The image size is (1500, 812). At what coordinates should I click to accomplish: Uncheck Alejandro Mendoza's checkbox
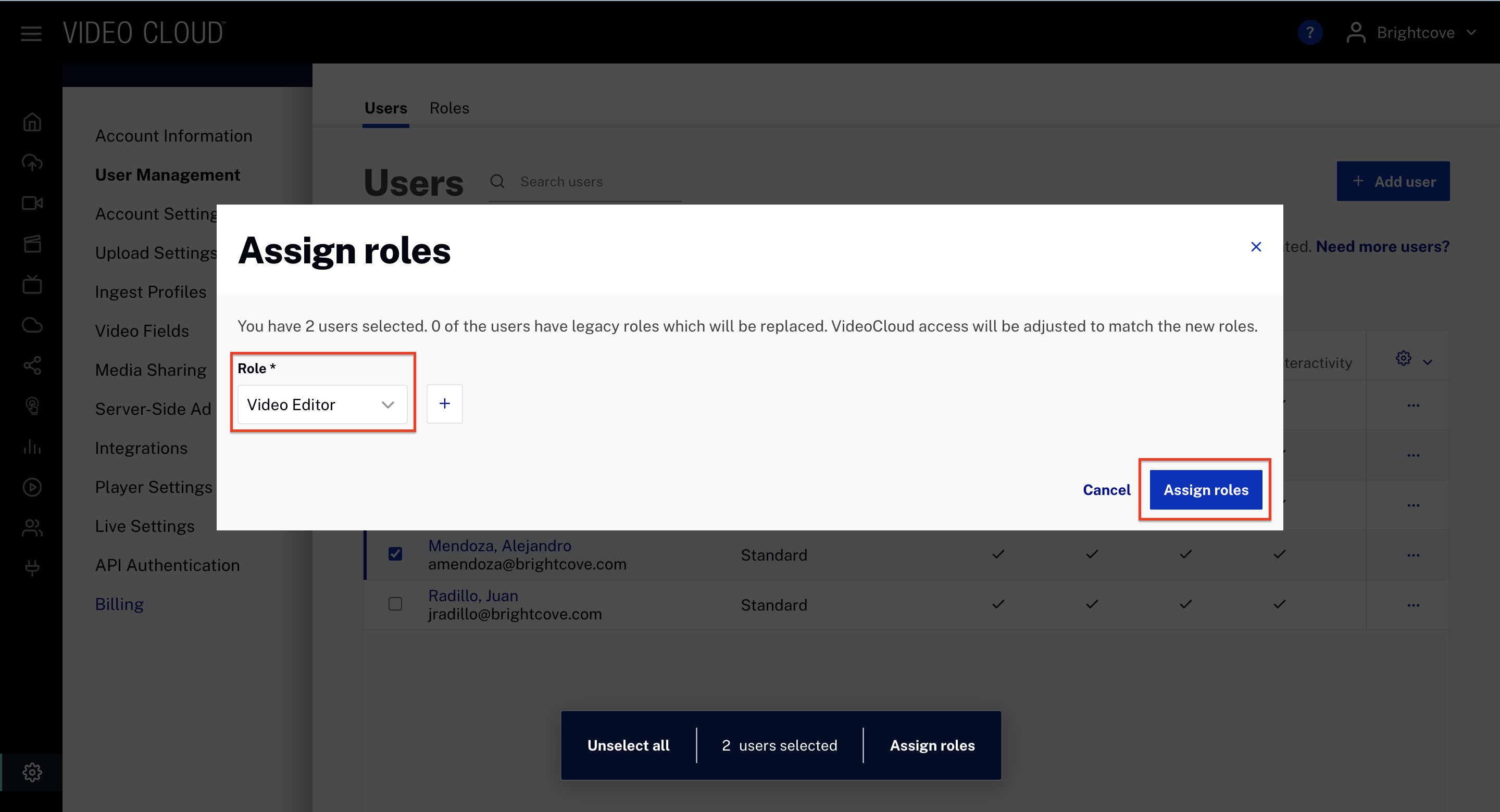tap(395, 553)
